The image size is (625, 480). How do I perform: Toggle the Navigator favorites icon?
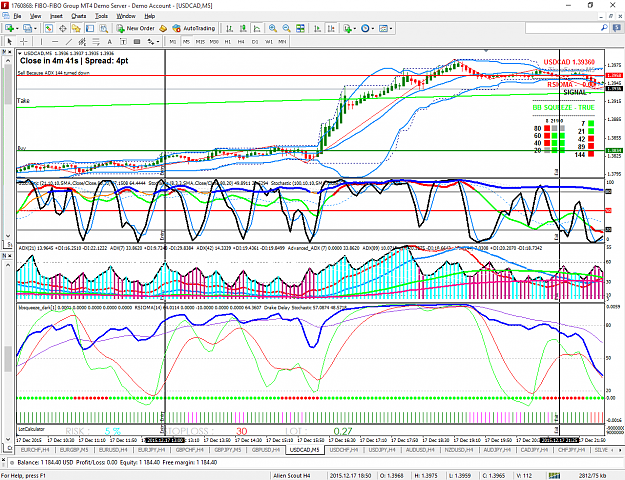click(76, 28)
